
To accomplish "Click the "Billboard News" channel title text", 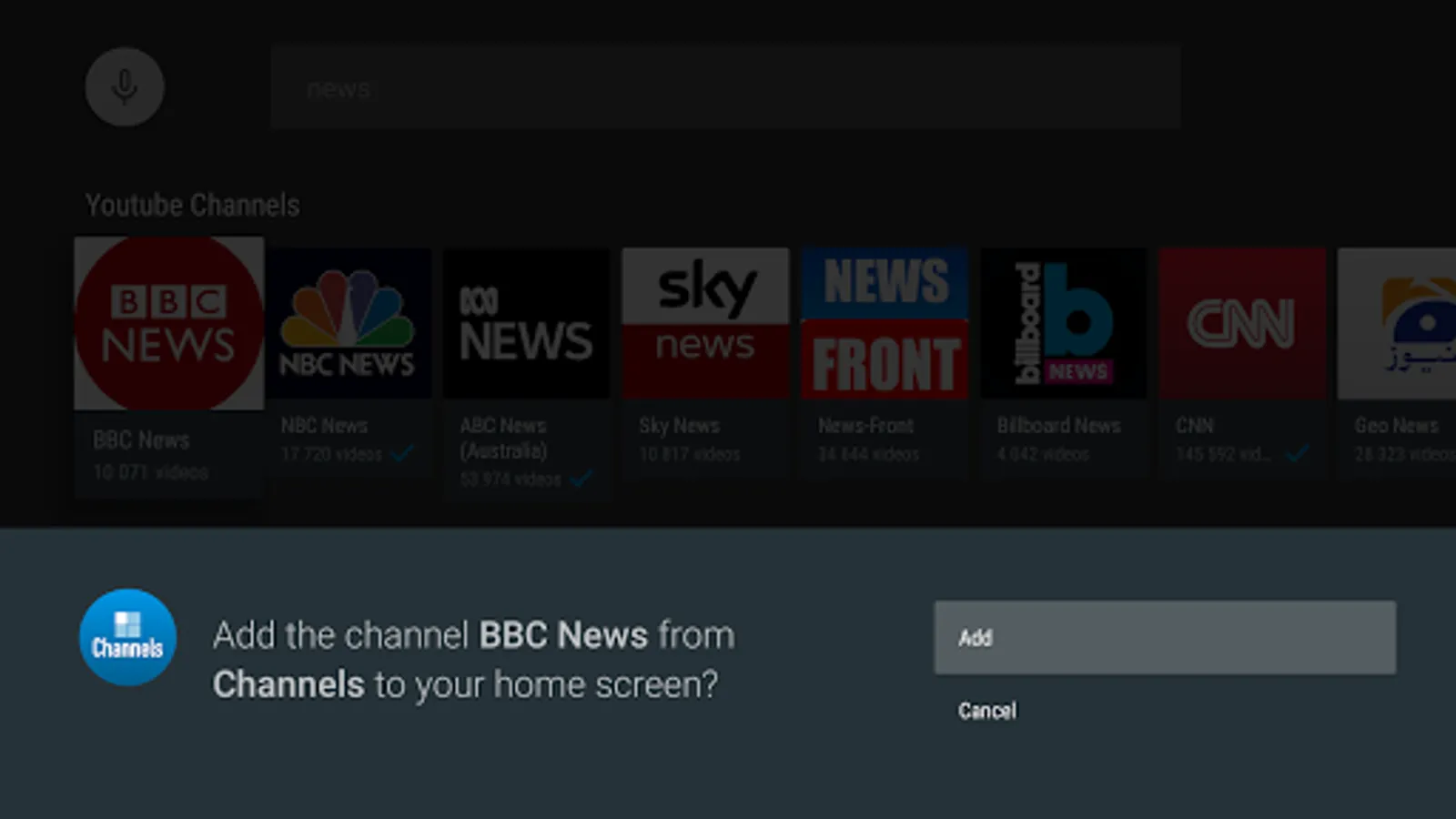I will pos(1058,425).
